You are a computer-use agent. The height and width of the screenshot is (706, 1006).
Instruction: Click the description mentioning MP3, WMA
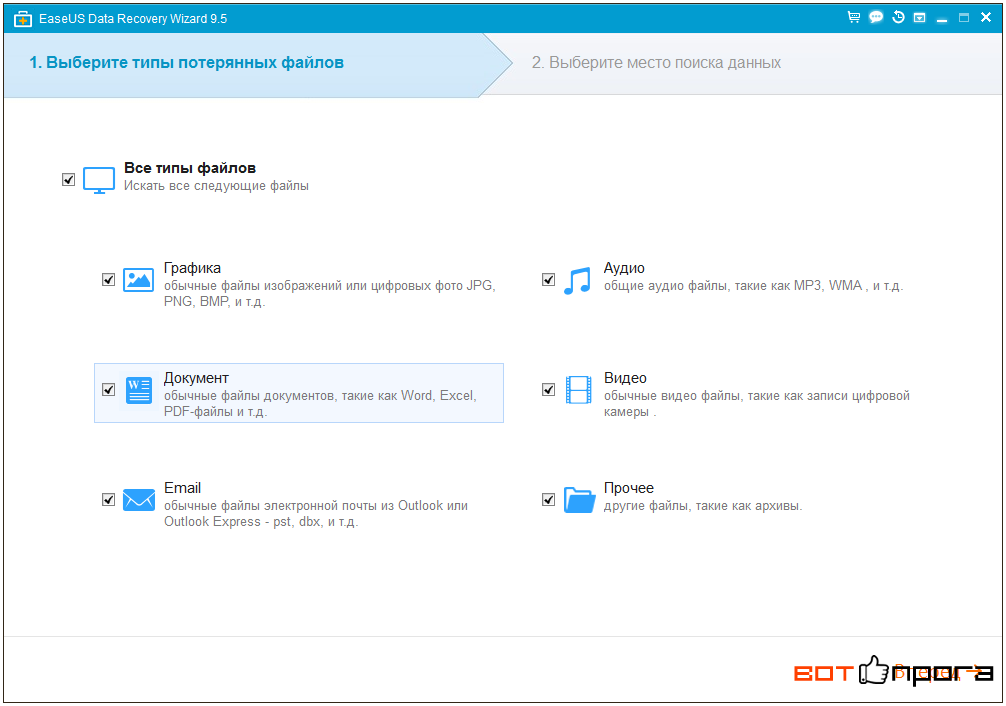753,286
